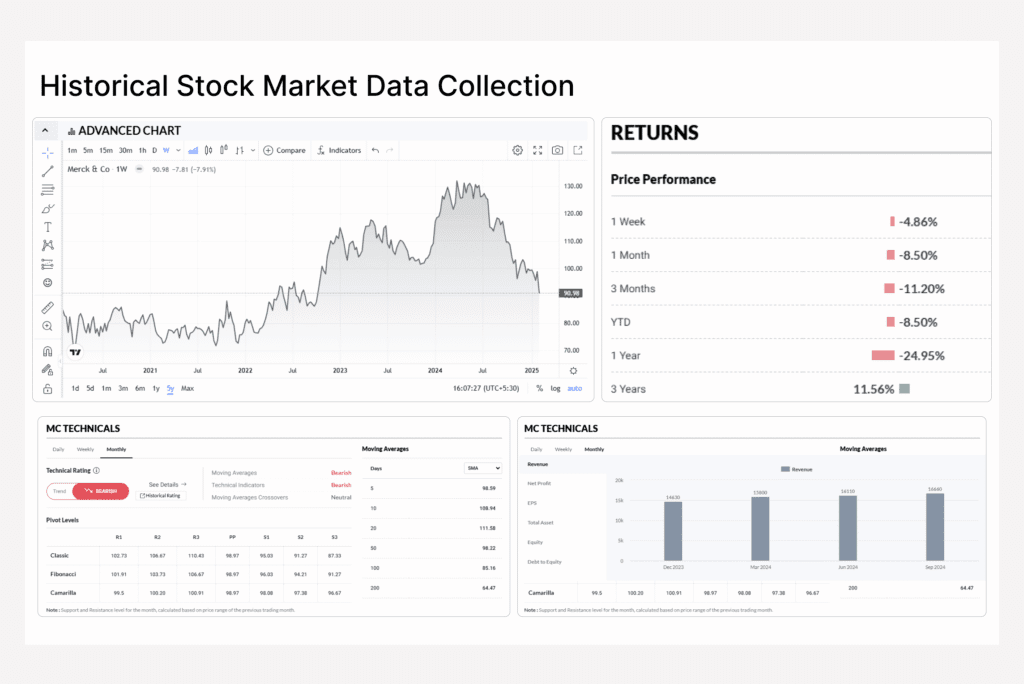Click the Revenue legend color swatch

pyautogui.click(x=785, y=468)
